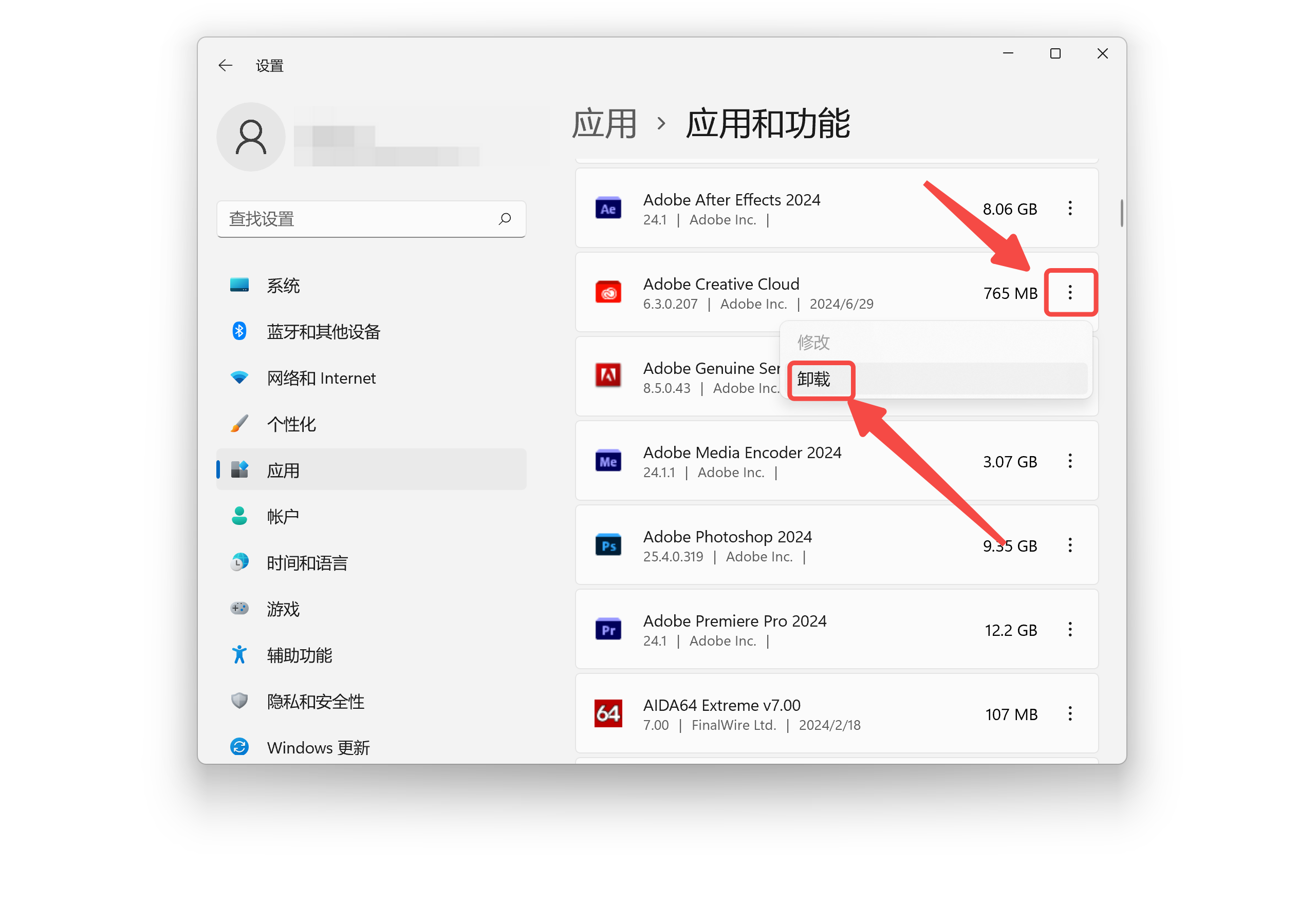Click the Adobe Photoshop app icon
Image resolution: width=1316 pixels, height=905 pixels.
coord(608,545)
